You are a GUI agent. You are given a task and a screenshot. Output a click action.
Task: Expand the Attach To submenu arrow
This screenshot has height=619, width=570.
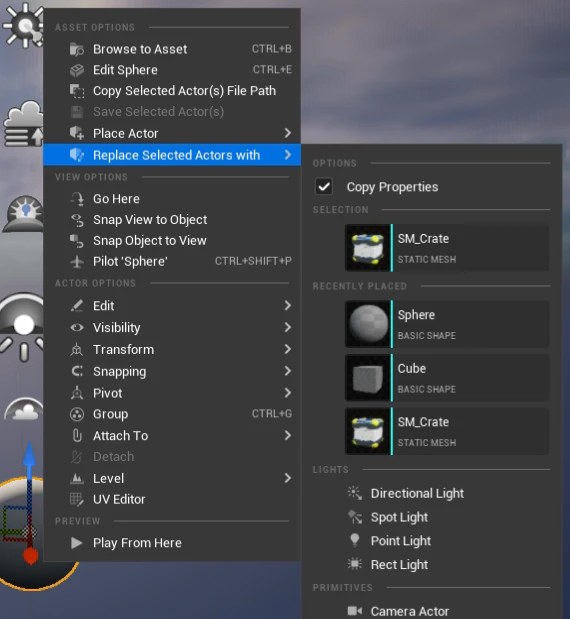tap(288, 435)
